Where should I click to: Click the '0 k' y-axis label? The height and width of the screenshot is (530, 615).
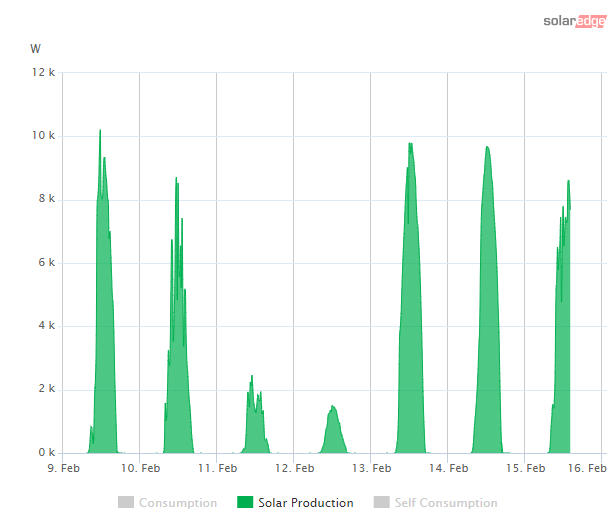coord(47,453)
